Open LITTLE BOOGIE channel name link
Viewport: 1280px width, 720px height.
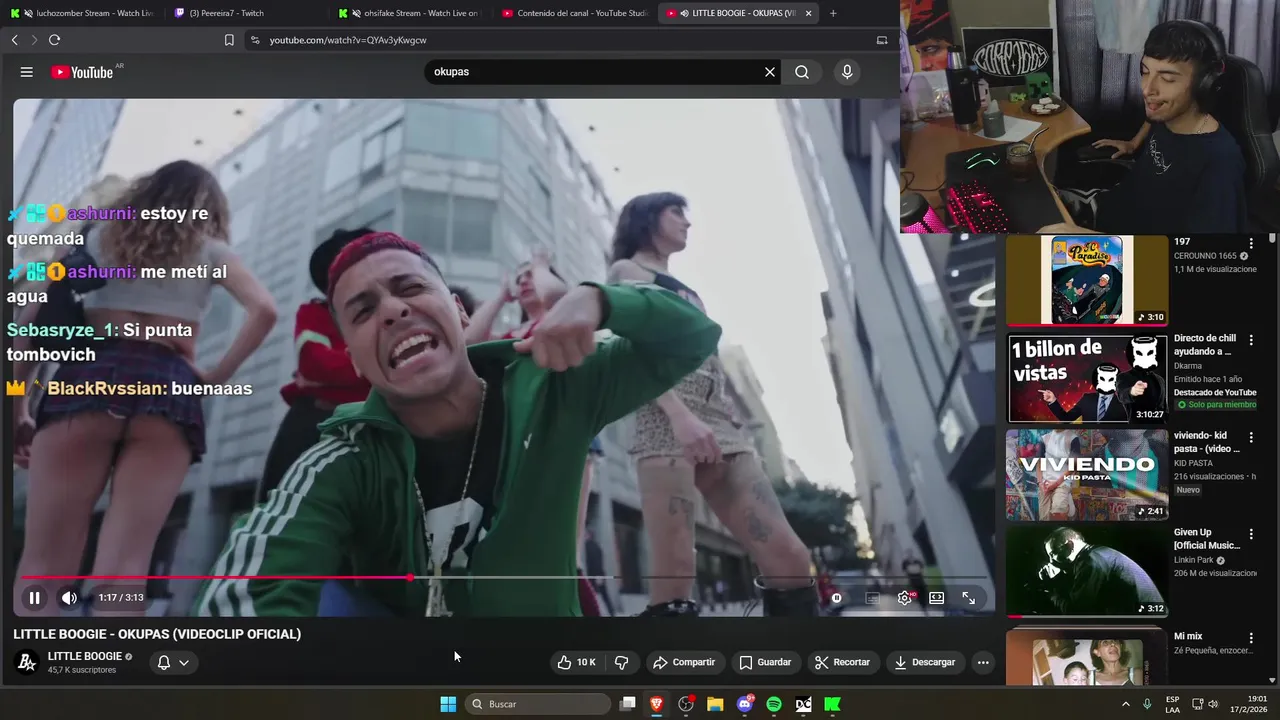[x=85, y=656]
